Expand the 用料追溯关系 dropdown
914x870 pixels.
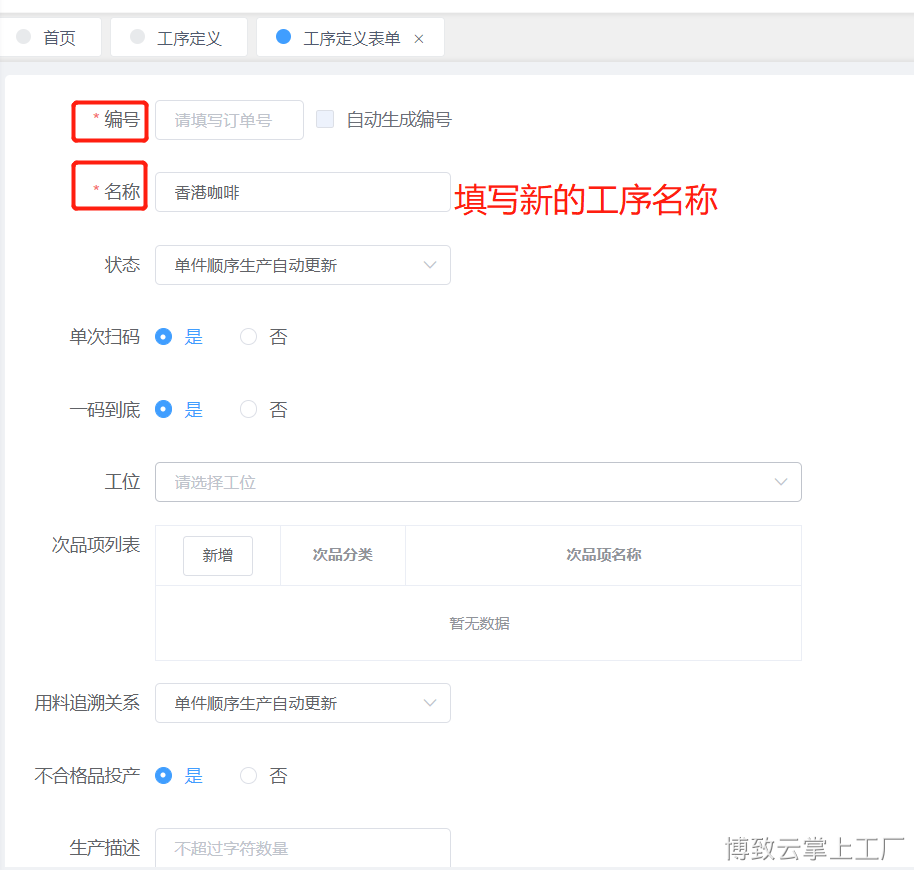click(302, 703)
